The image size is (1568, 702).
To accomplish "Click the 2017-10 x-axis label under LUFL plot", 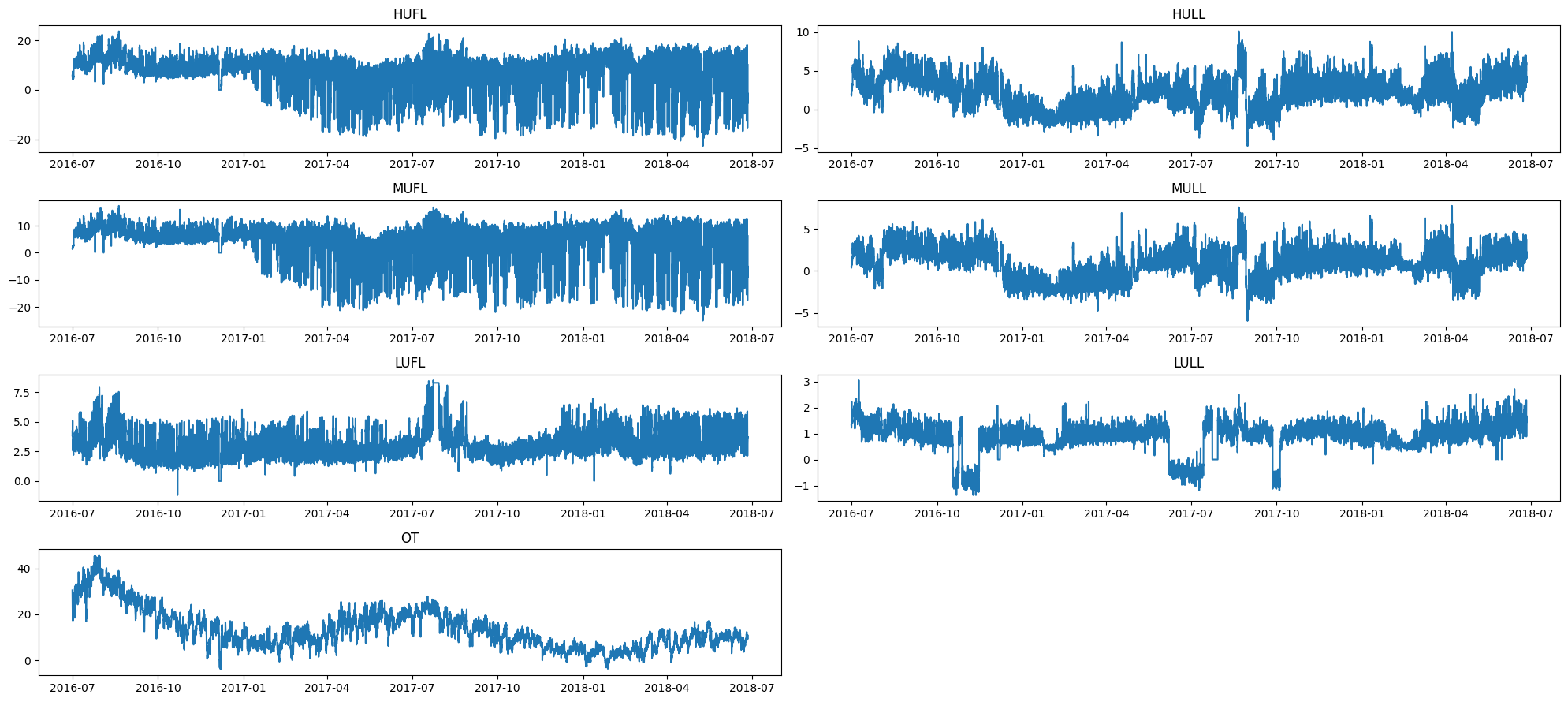I will [497, 513].
